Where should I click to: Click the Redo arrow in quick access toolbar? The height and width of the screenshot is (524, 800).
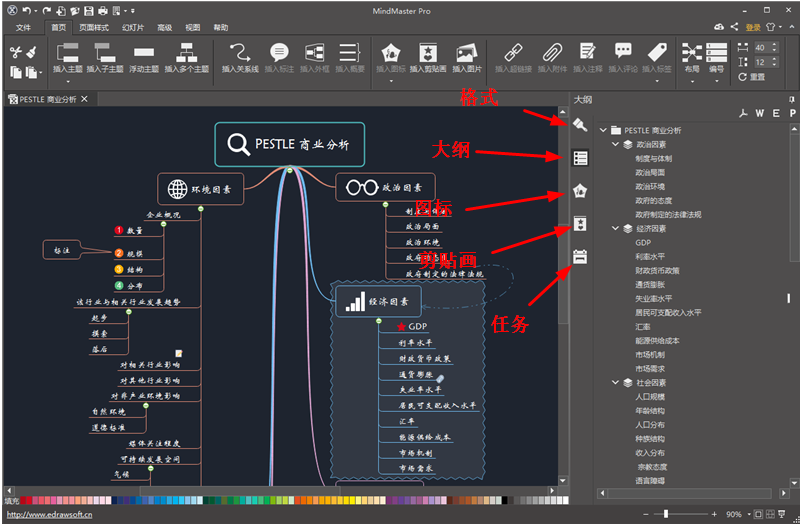tap(46, 10)
